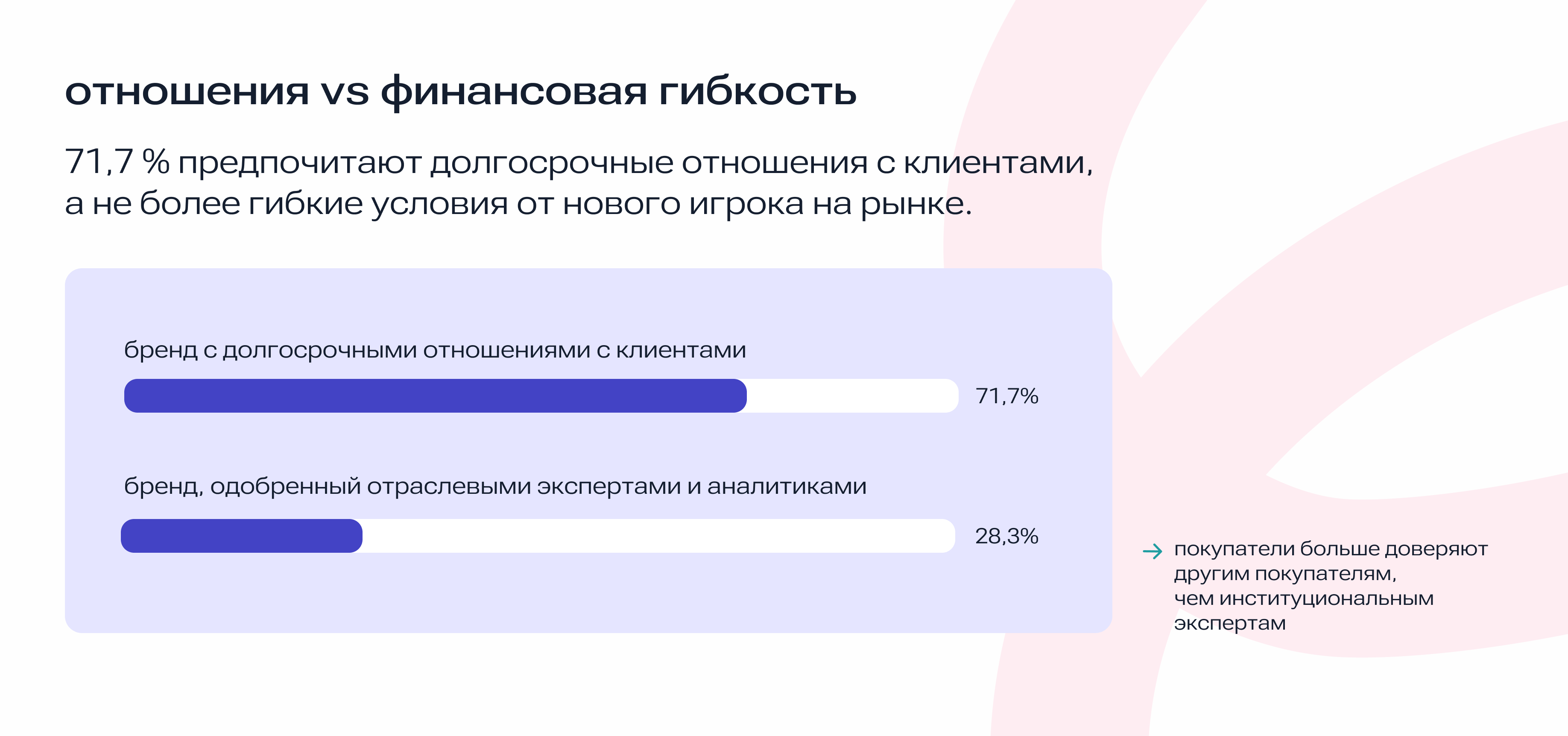Select the 71,7% value label next to the bar
The image size is (1568, 736).
(x=1006, y=396)
